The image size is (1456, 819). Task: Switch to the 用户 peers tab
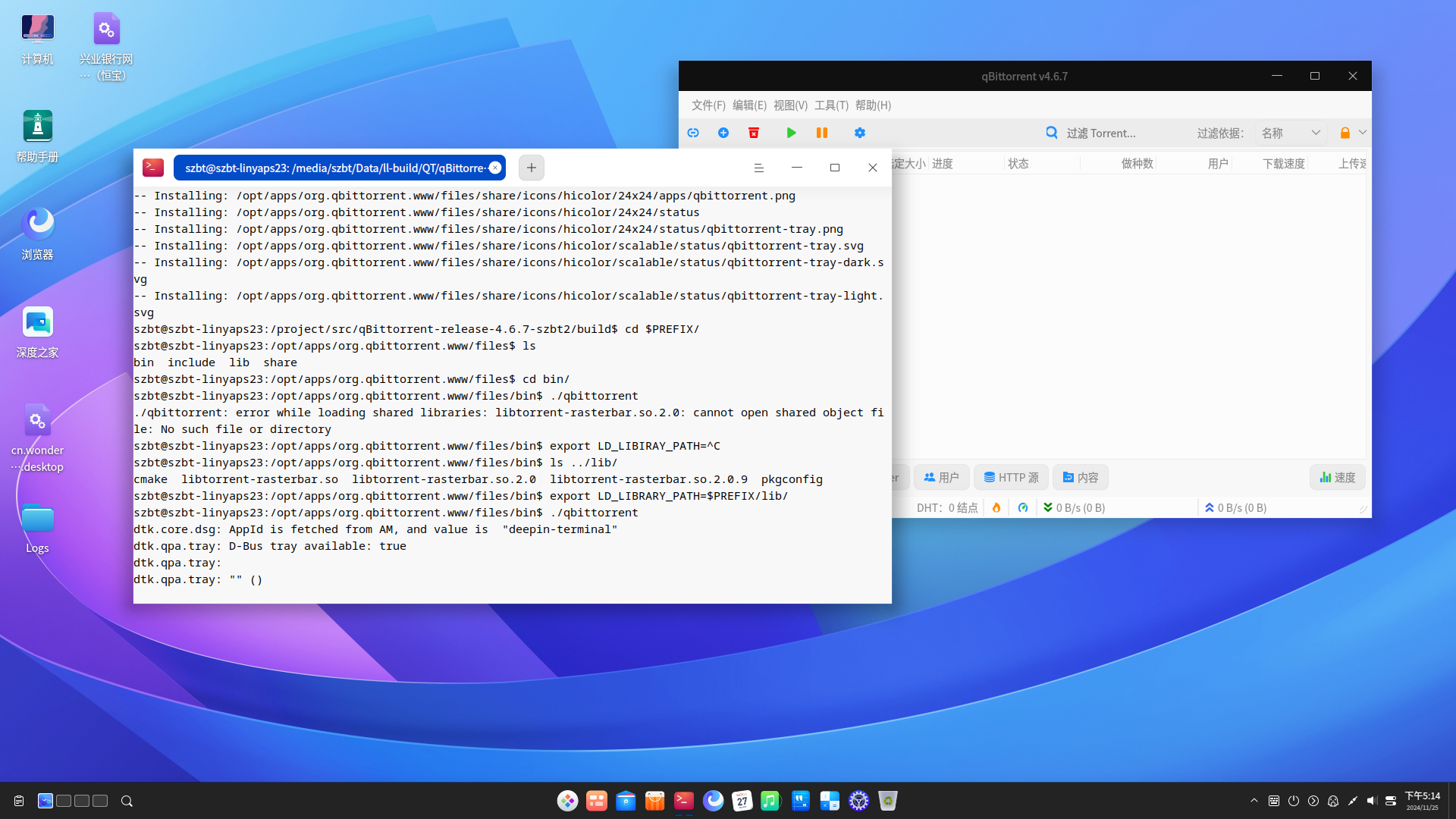941,477
